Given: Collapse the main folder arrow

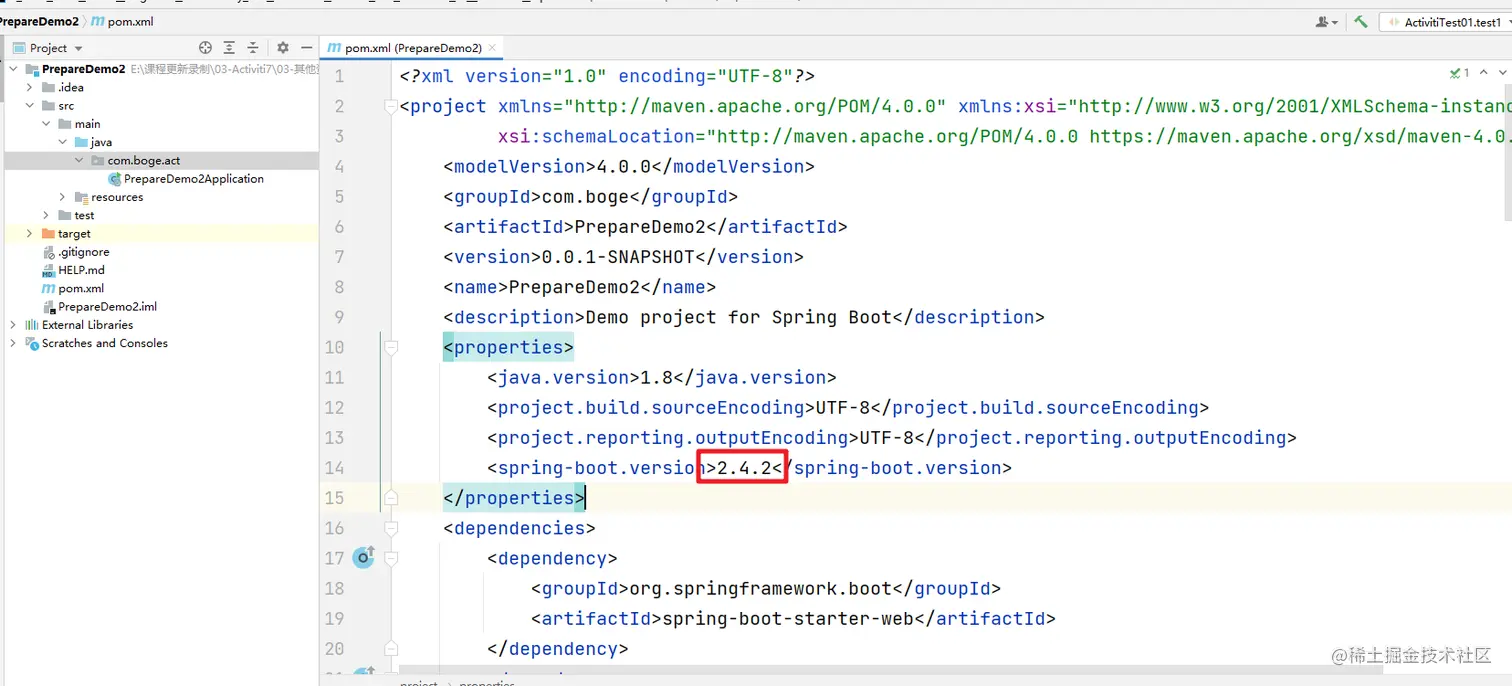Looking at the screenshot, I should 46,124.
